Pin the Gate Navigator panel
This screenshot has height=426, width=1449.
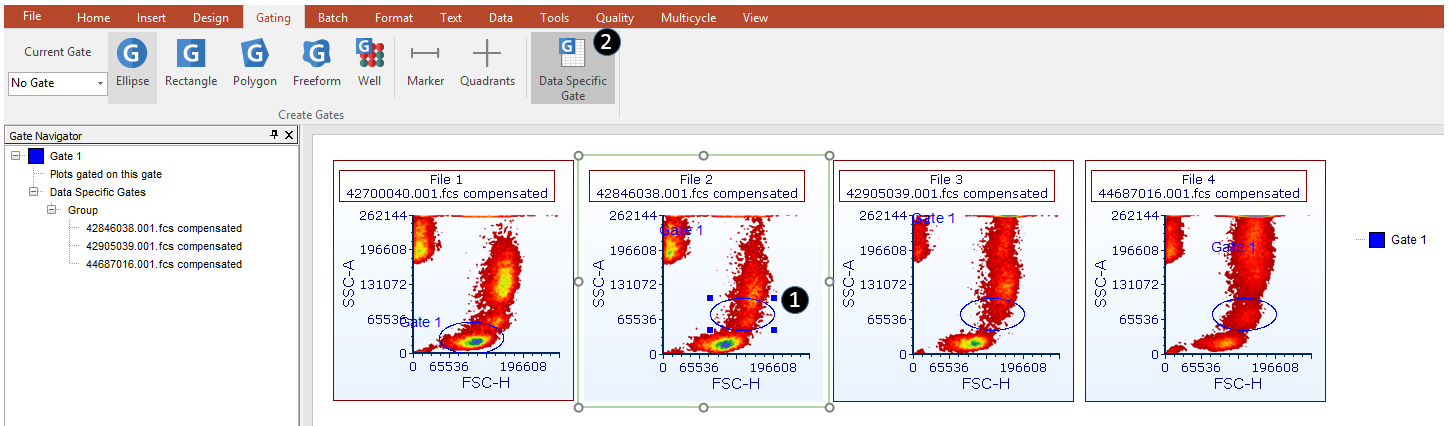(x=274, y=135)
